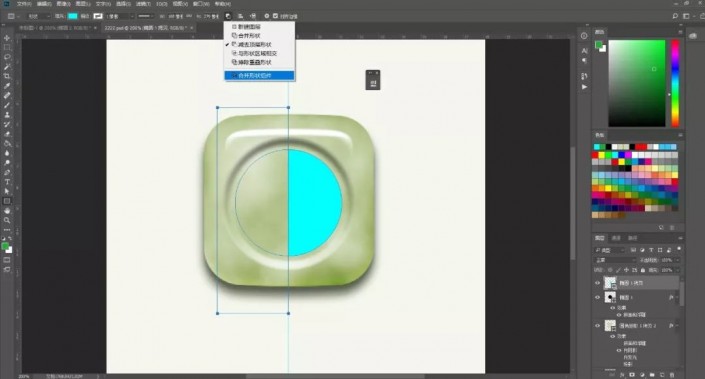Select the Horizontal Type tool
Screen dimensions: 705x379
pos(7,182)
